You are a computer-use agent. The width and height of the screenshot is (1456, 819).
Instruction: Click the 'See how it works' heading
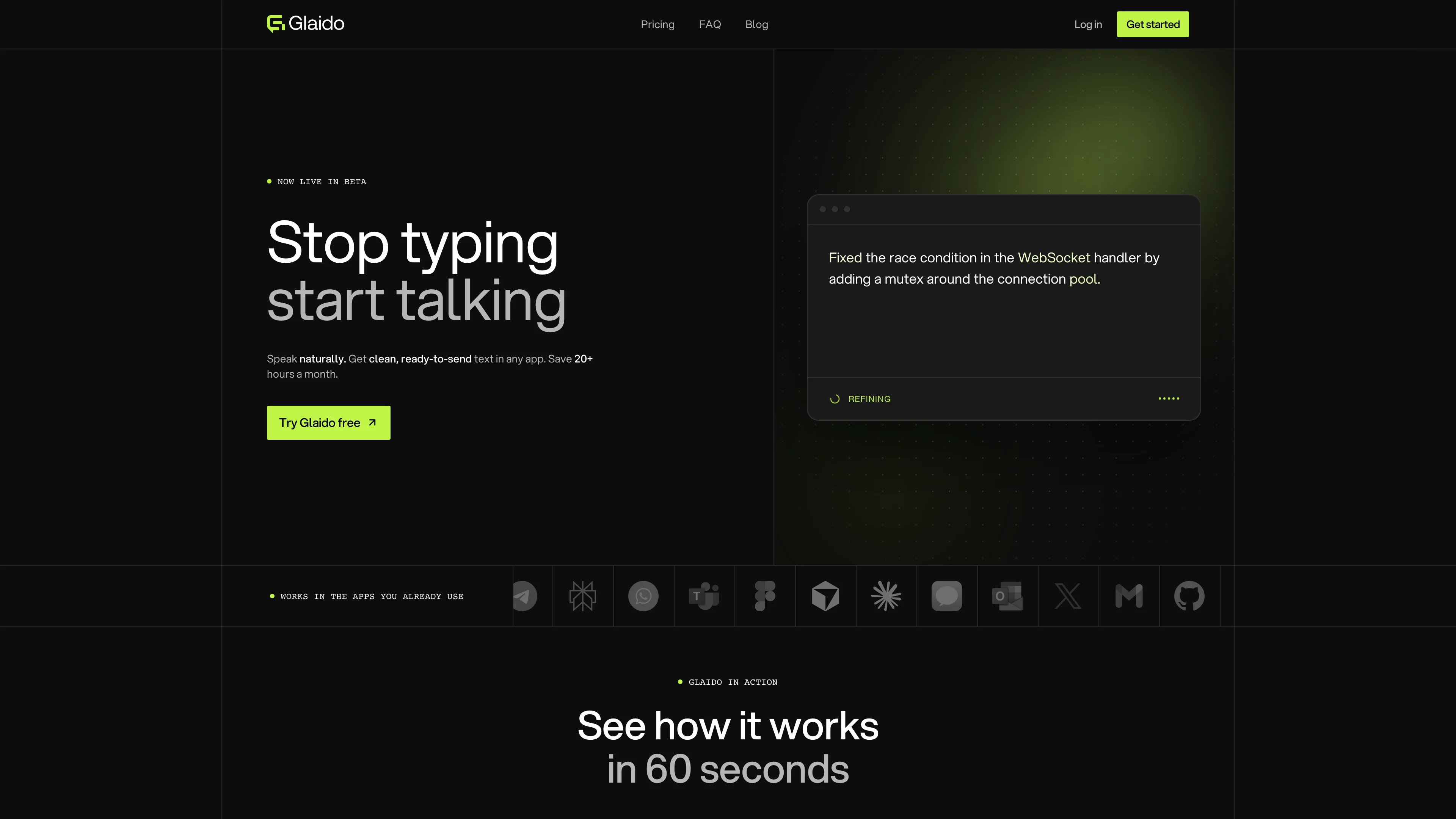pos(728,726)
